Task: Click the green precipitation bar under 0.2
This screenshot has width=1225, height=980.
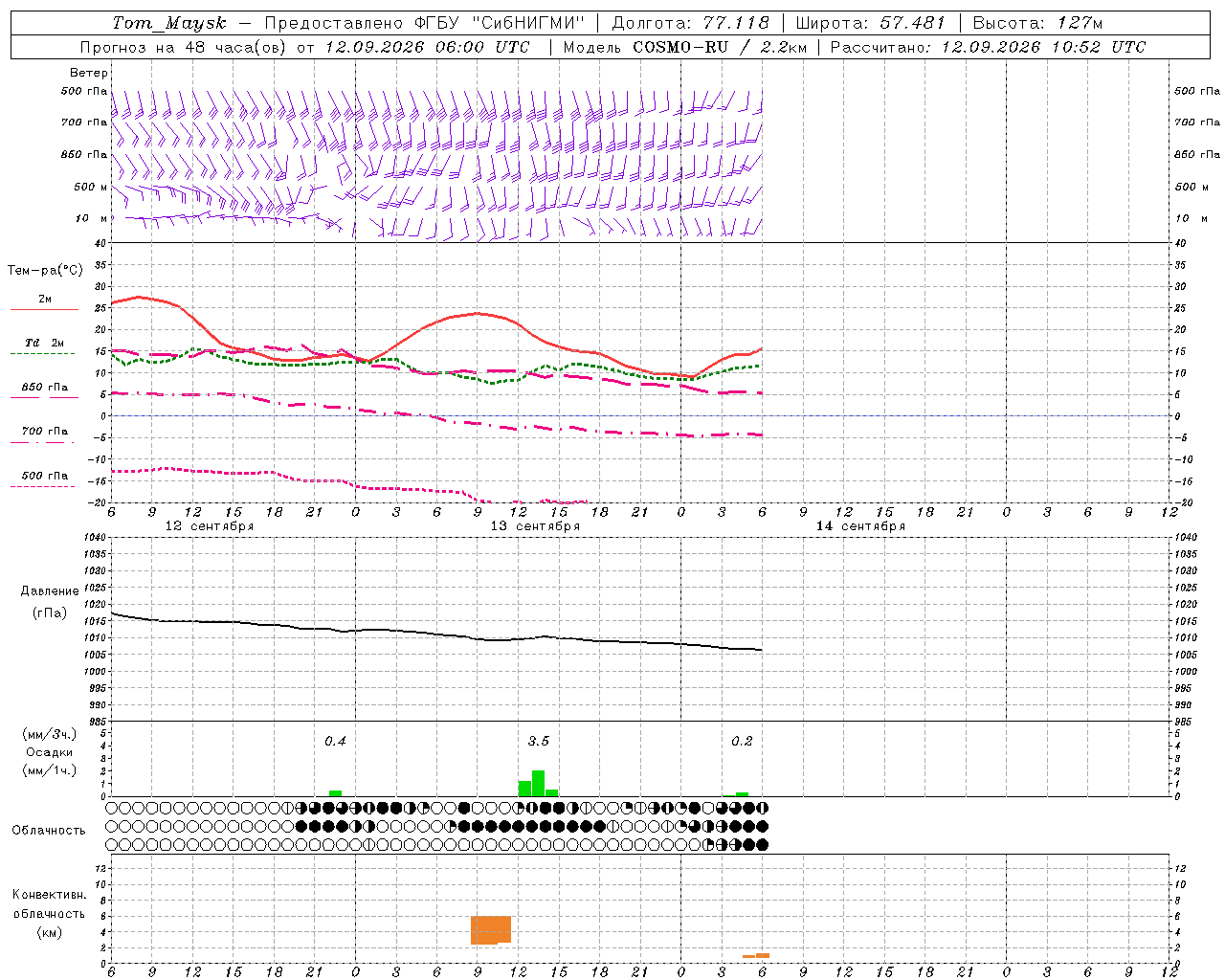Action: (x=742, y=794)
